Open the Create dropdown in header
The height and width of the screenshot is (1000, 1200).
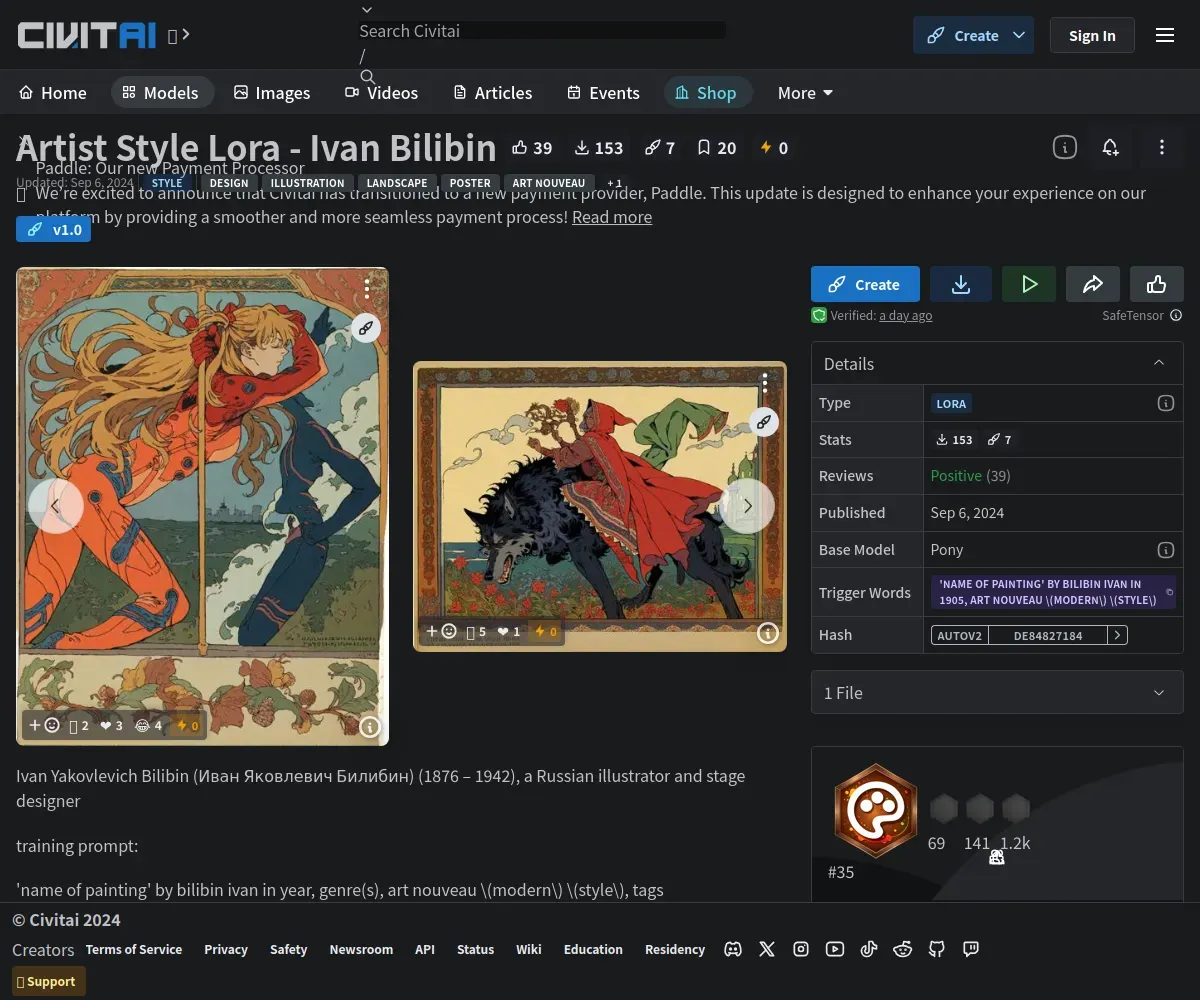[1019, 35]
